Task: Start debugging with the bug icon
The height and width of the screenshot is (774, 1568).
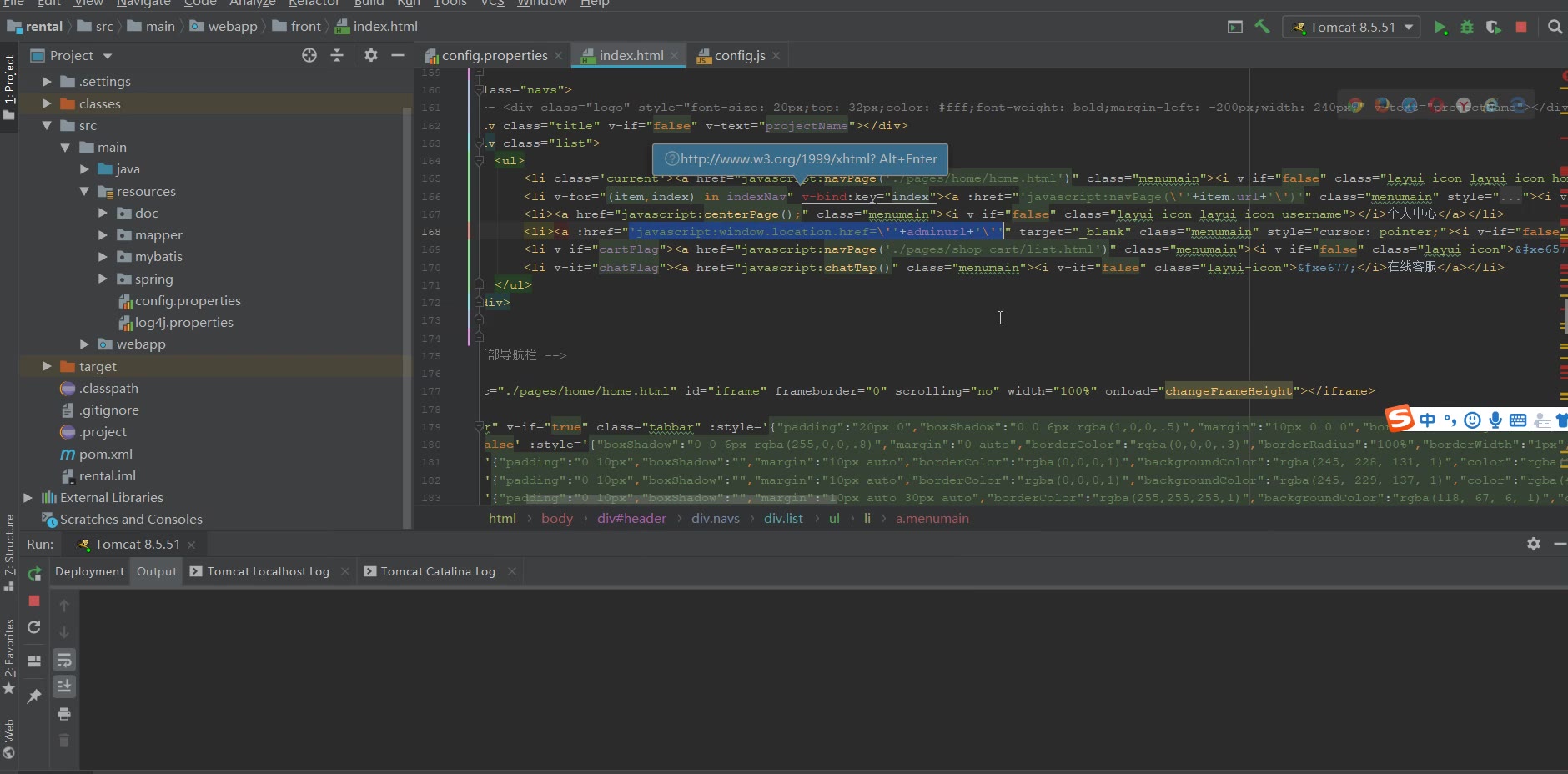Action: click(x=1467, y=27)
